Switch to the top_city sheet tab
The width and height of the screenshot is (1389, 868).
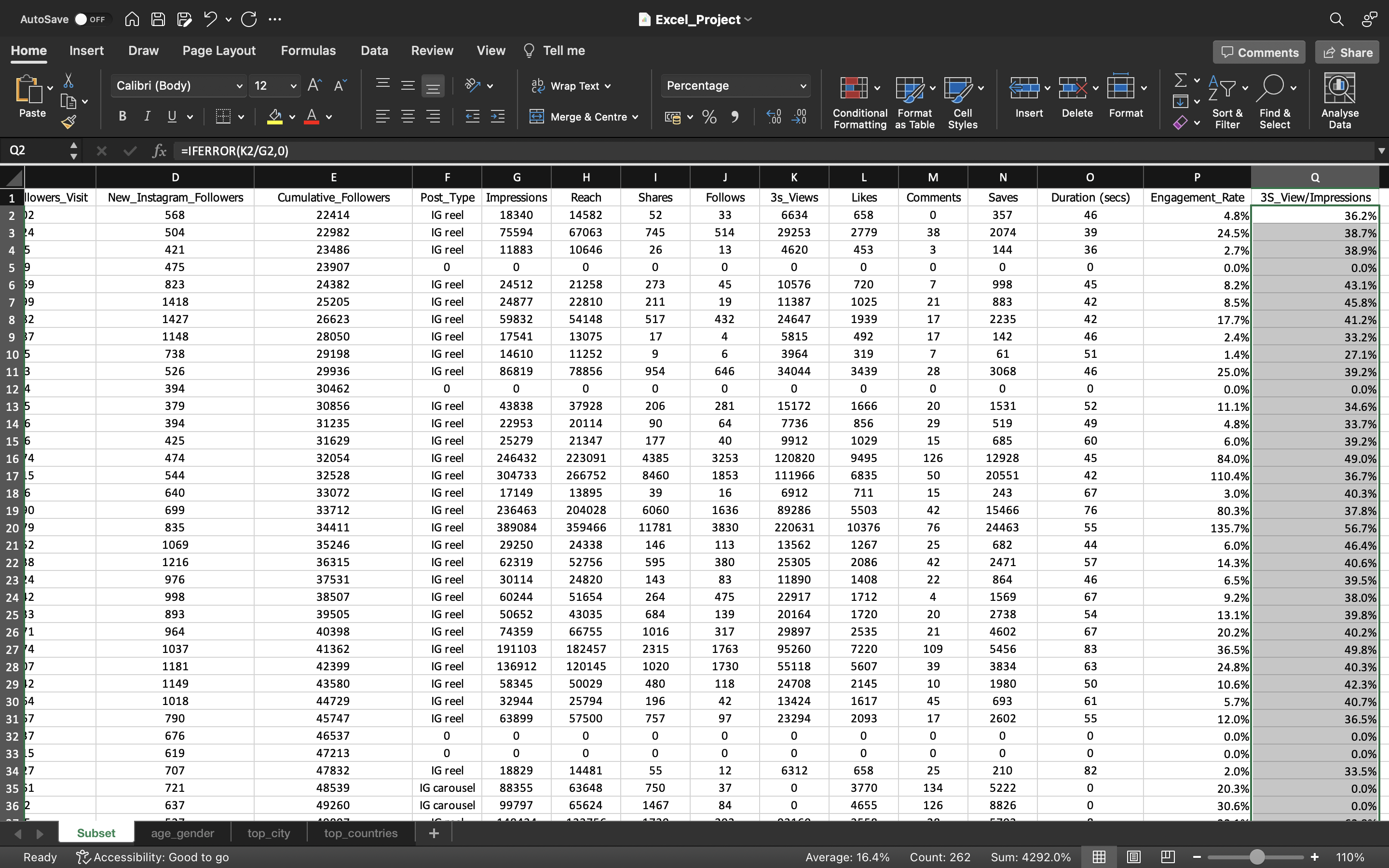267,833
